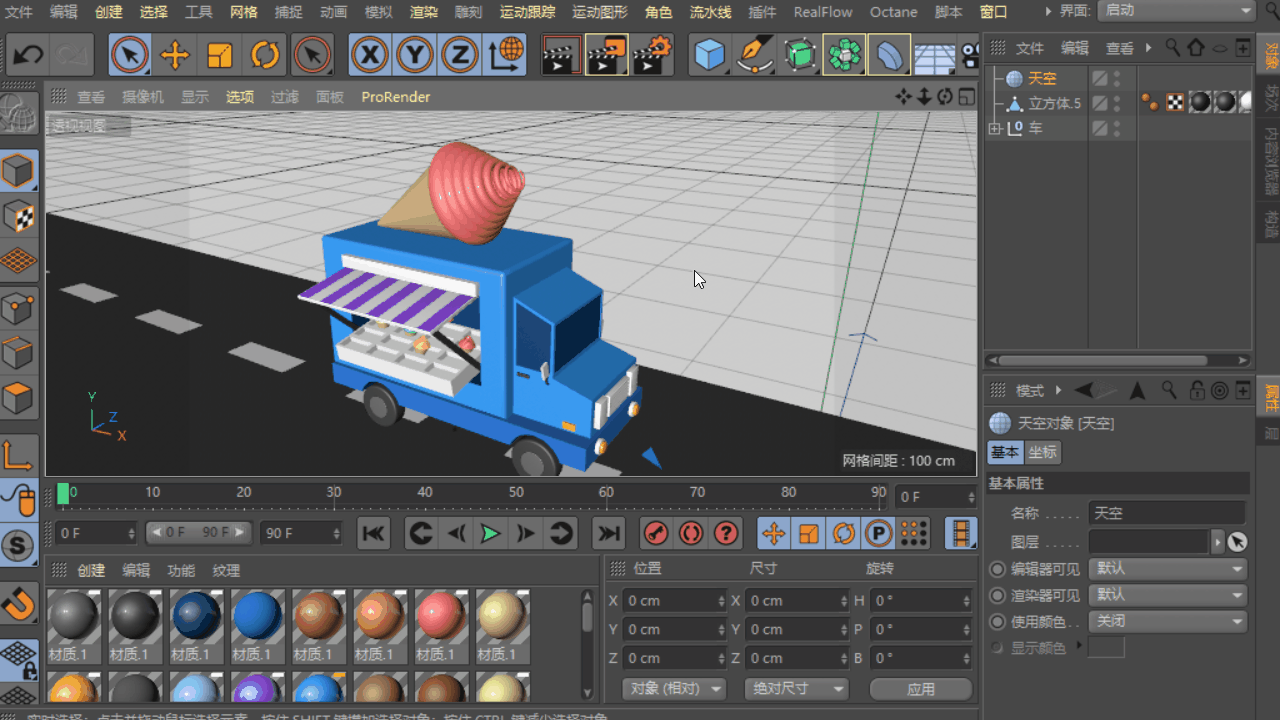Toggle the 渲染器可见 radio button
This screenshot has height=720, width=1280.
click(x=997, y=595)
